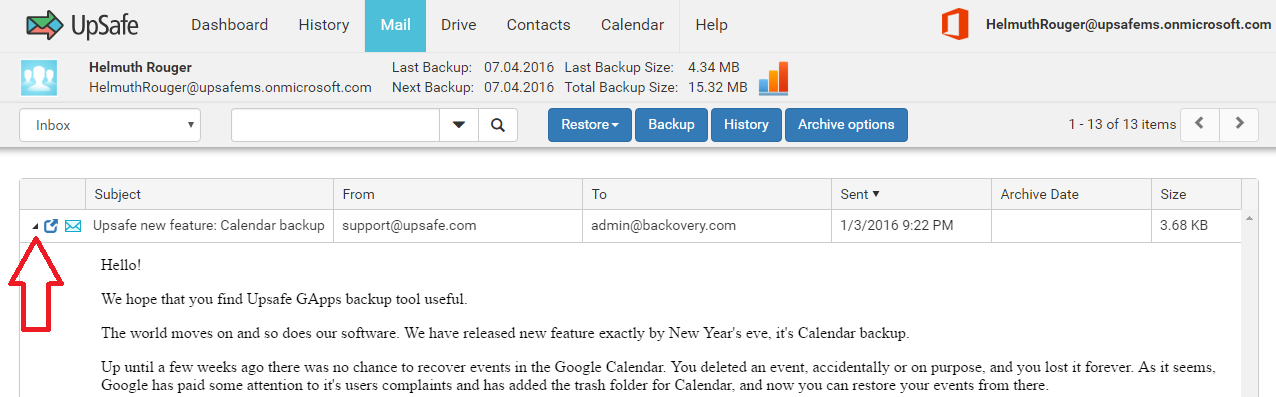
Task: Switch to the History tab
Action: tap(324, 25)
